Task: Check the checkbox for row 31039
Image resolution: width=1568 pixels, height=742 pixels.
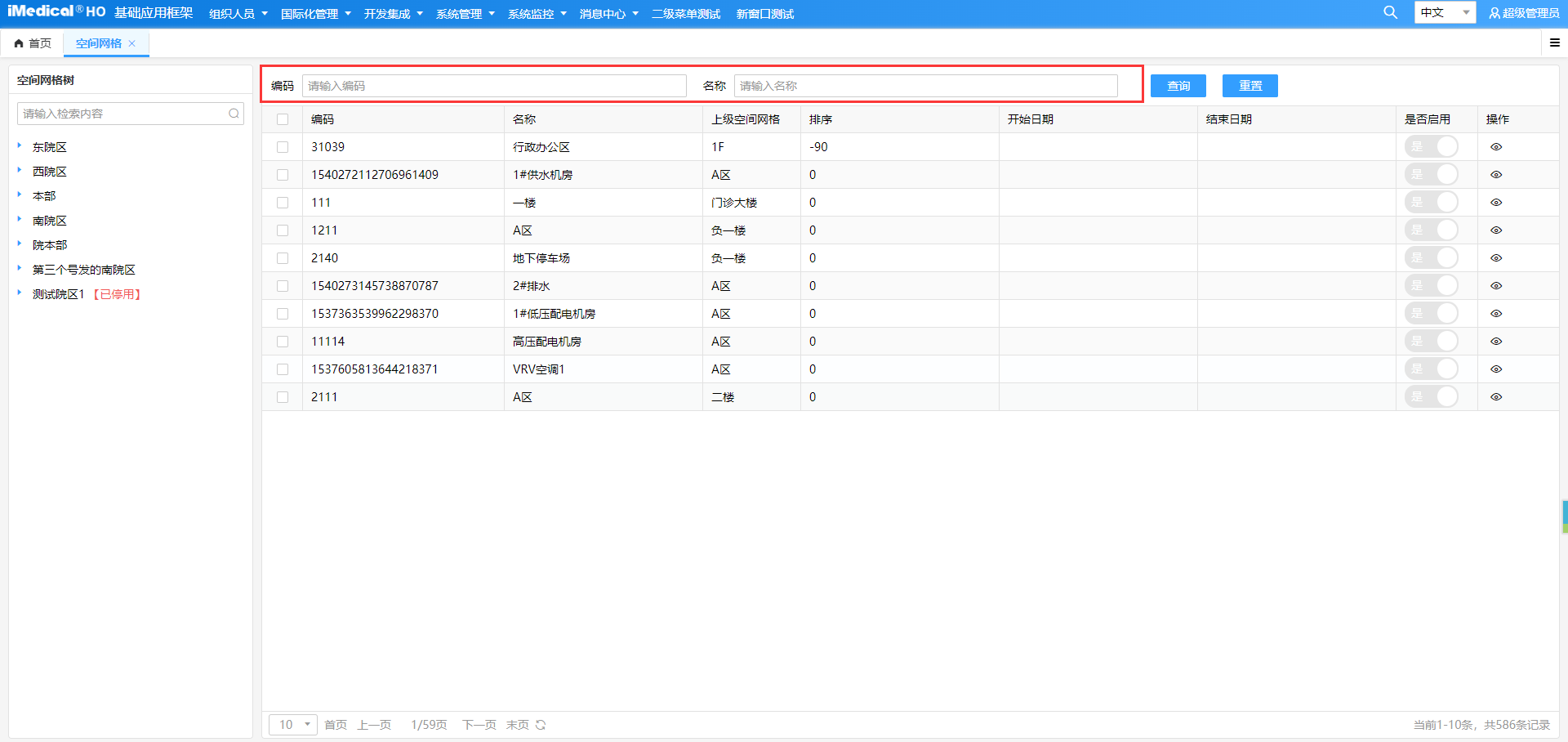Action: [x=283, y=147]
